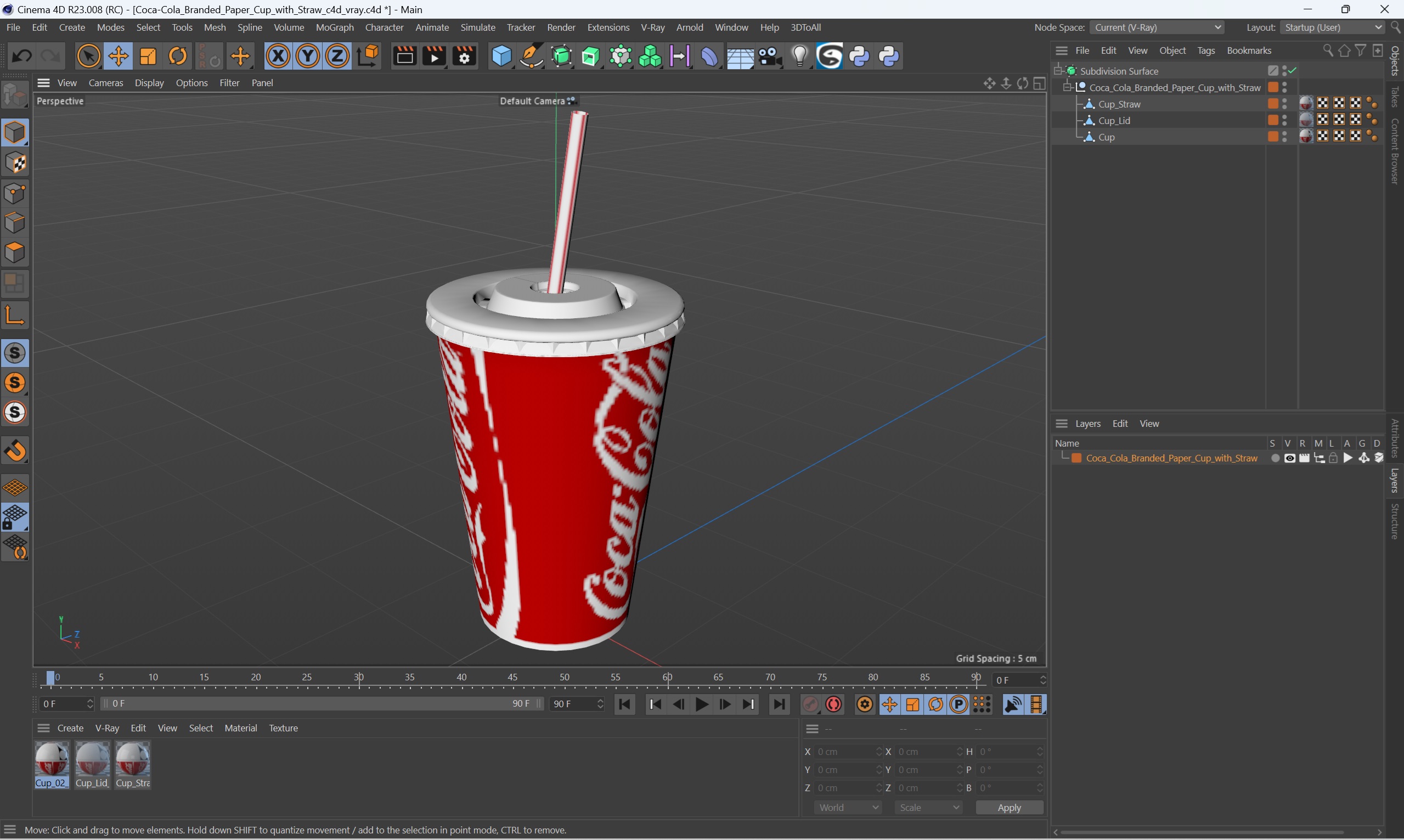Play the animation forward
Screen dimensions: 1404x840
click(x=702, y=704)
